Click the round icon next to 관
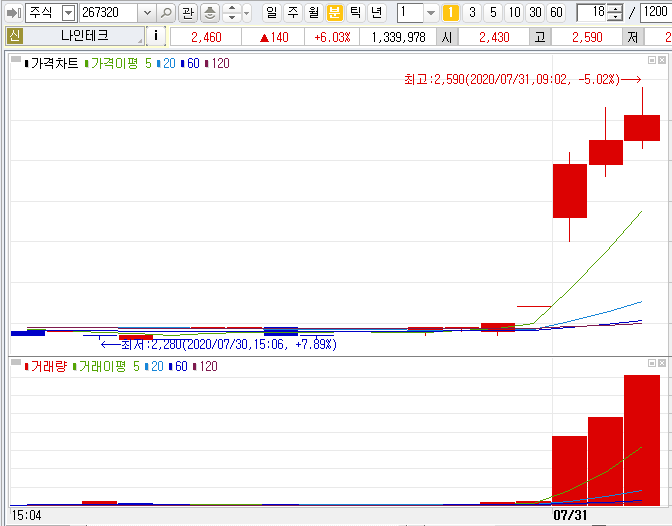This screenshot has width=672, height=526. [x=210, y=13]
